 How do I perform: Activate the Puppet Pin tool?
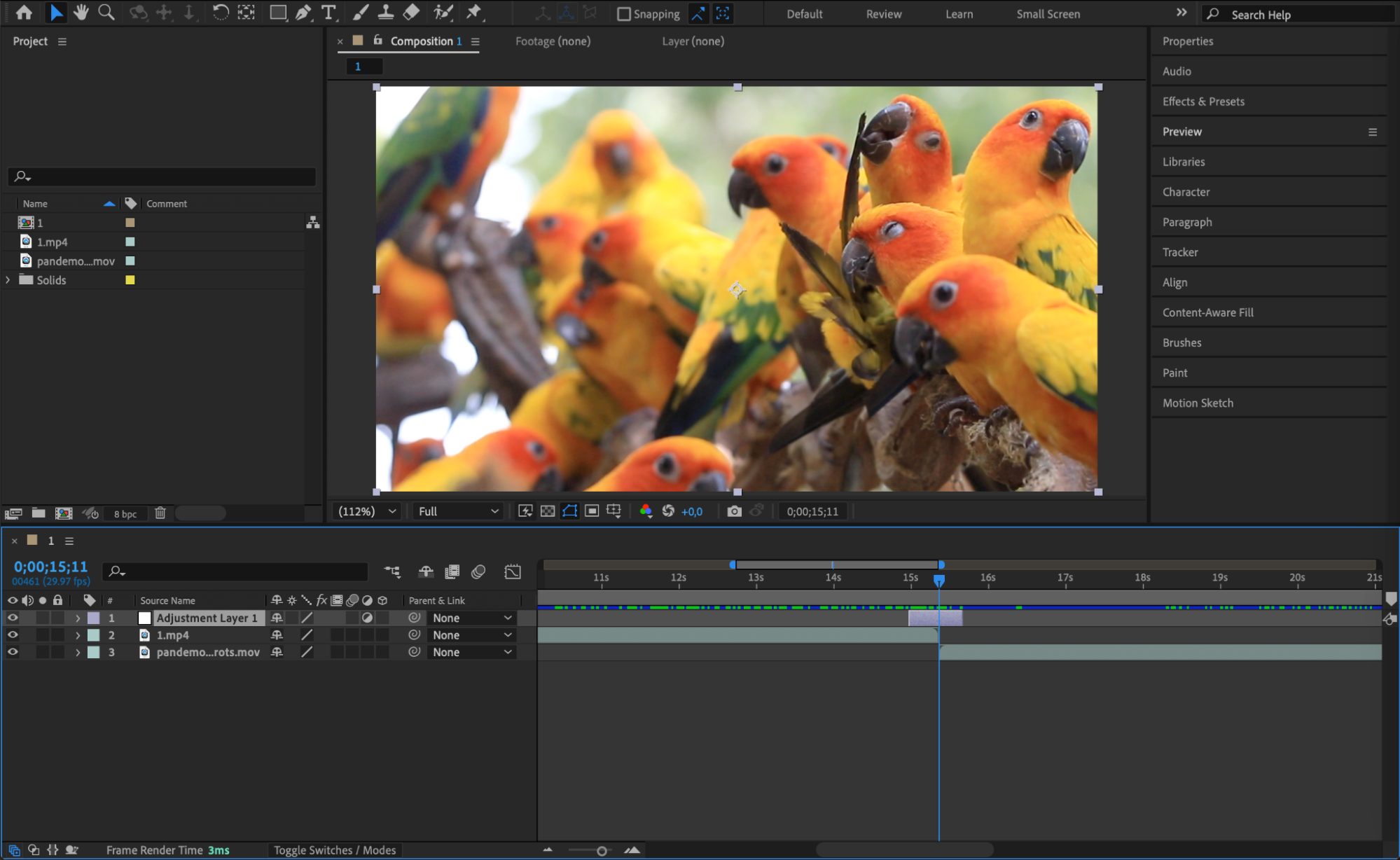pos(474,13)
